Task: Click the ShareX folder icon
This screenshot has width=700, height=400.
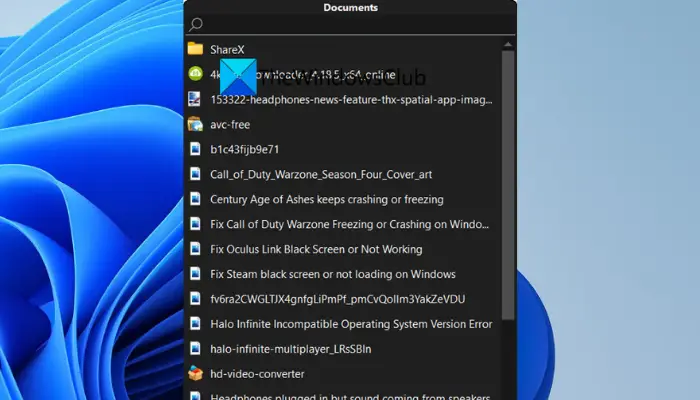Action: pyautogui.click(x=195, y=49)
